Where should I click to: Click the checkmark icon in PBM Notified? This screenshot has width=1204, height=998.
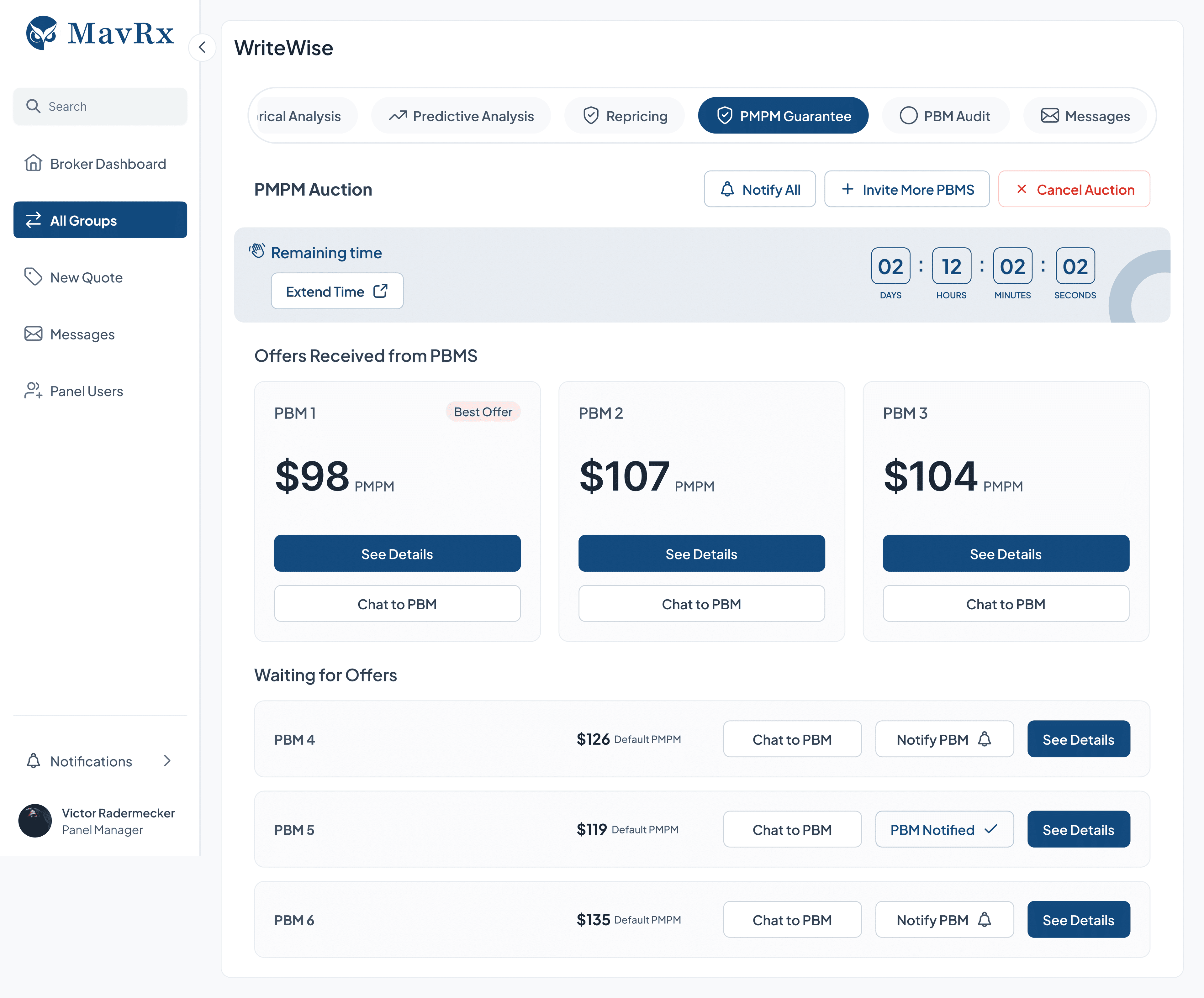(x=990, y=829)
